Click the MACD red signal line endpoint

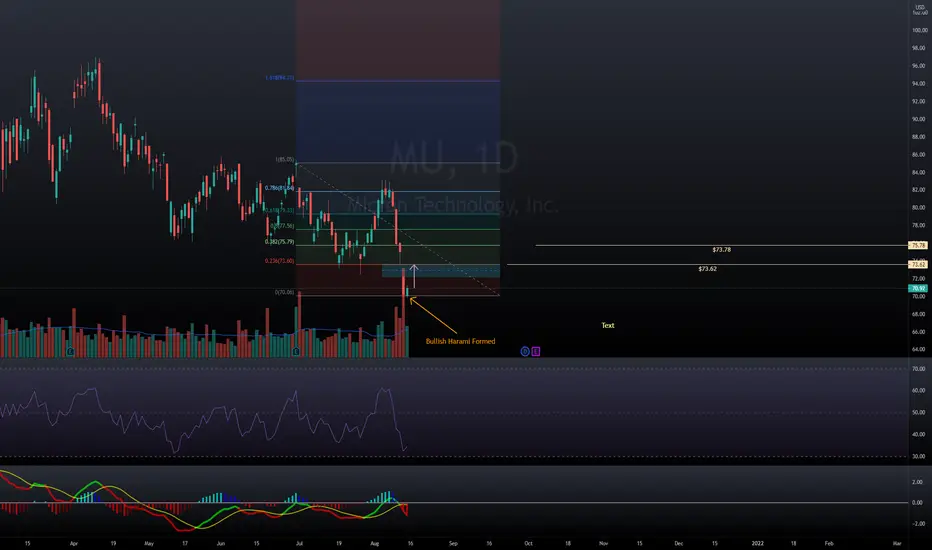pyautogui.click(x=407, y=514)
